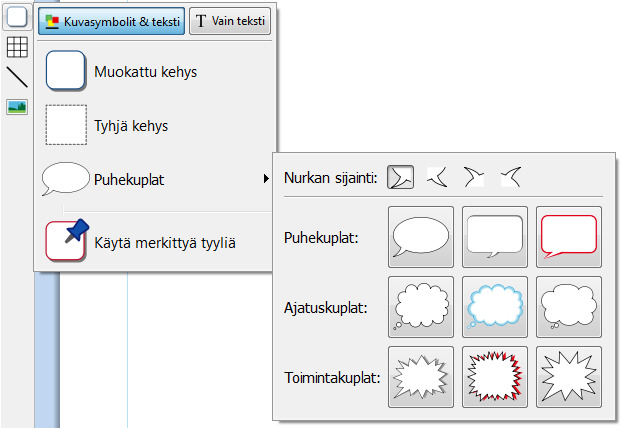This screenshot has height=428, width=622.
Task: Expand the Puhekuplat submenu arrow
Action: pos(266,179)
